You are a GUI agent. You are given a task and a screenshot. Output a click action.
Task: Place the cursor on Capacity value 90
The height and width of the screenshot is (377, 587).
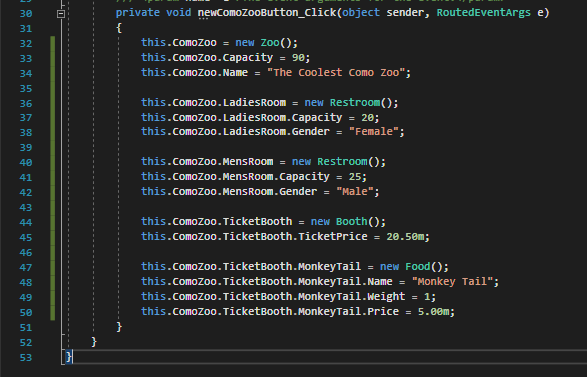[298, 58]
